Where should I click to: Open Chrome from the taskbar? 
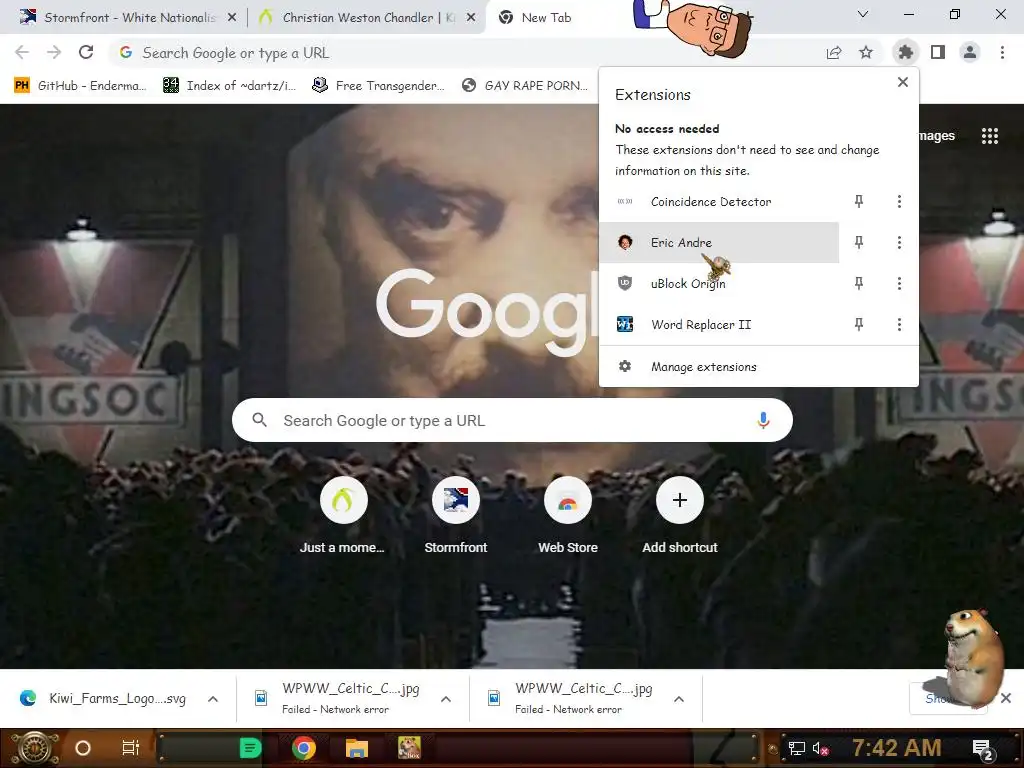pos(304,748)
